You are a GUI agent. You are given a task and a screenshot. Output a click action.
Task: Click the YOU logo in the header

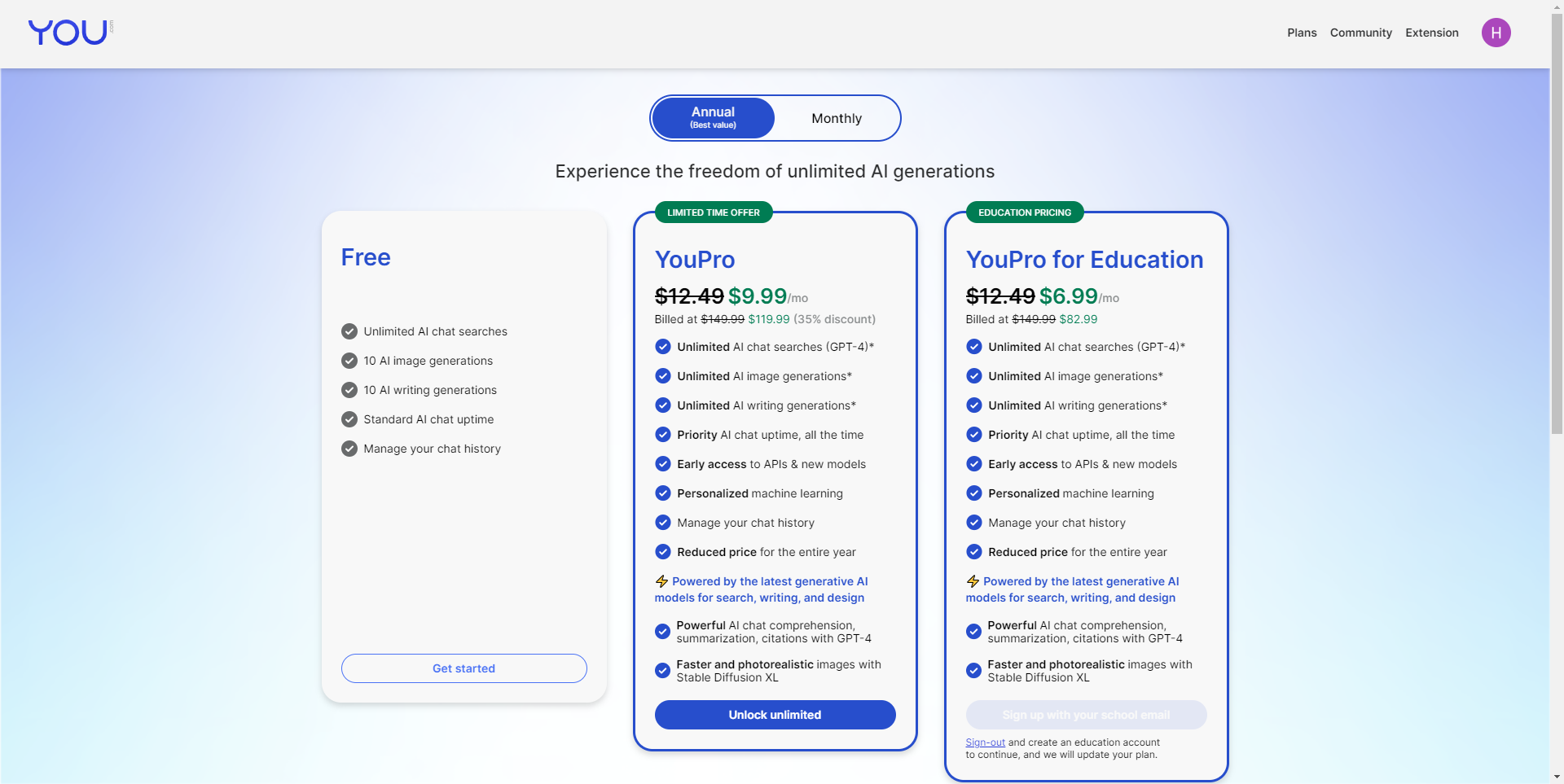(70, 33)
